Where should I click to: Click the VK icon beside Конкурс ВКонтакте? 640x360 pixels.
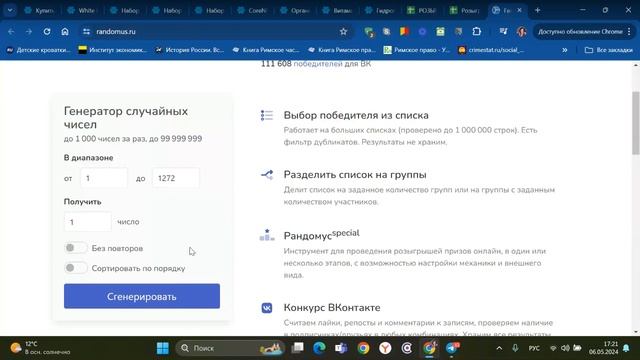[x=267, y=307]
